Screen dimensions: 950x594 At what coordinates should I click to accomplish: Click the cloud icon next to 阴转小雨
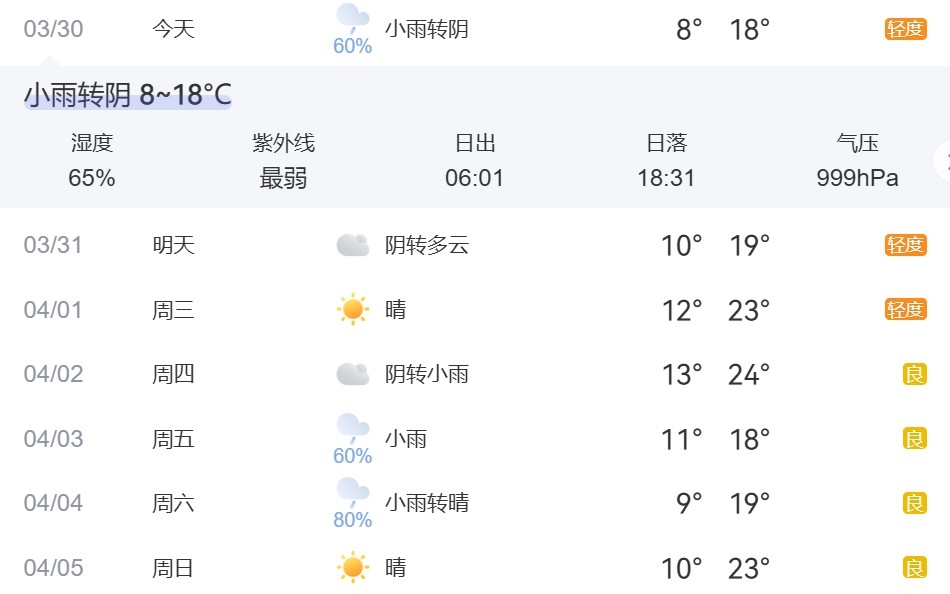click(x=351, y=373)
